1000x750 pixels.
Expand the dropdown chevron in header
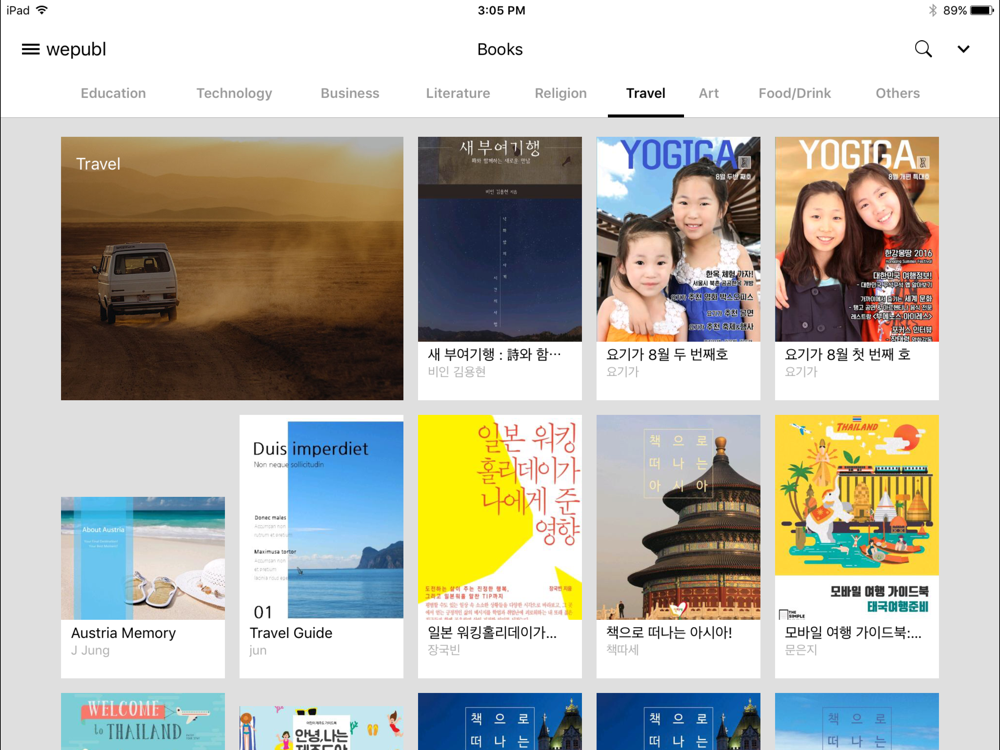click(963, 49)
